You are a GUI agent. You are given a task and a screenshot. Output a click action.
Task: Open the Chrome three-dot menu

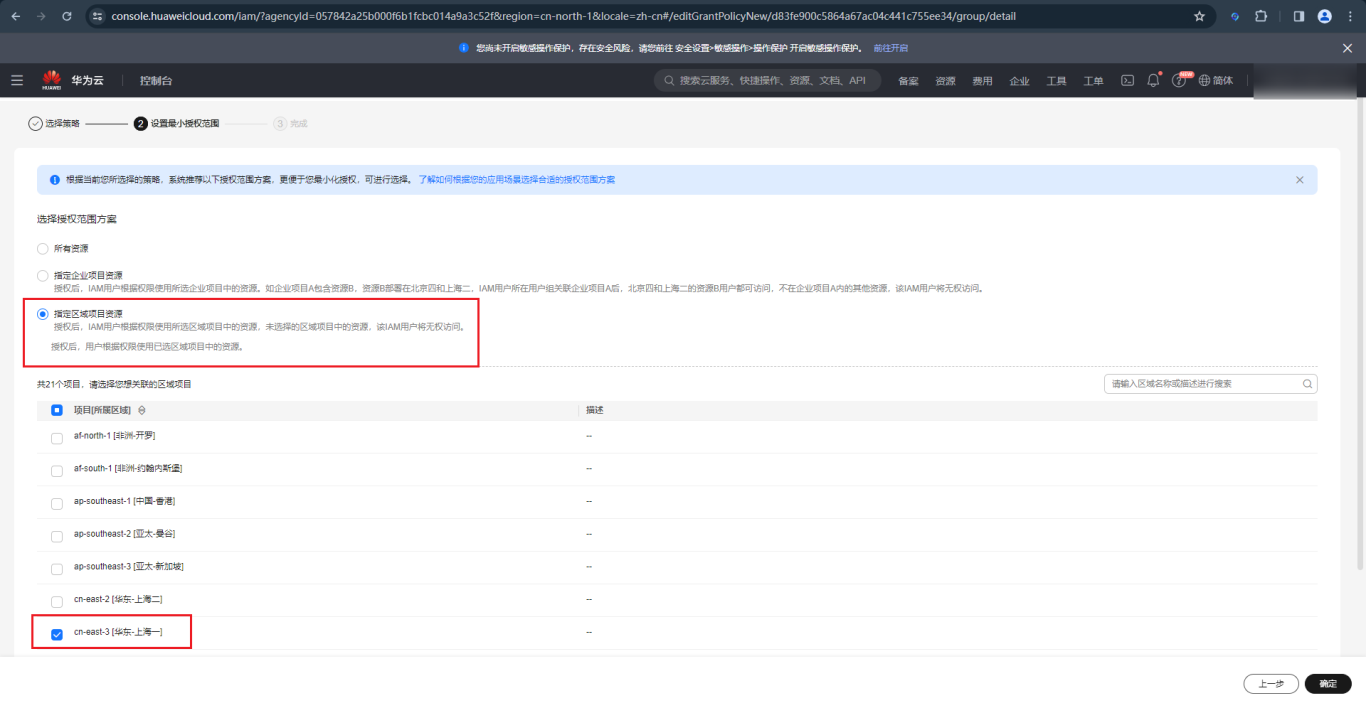(x=1350, y=16)
